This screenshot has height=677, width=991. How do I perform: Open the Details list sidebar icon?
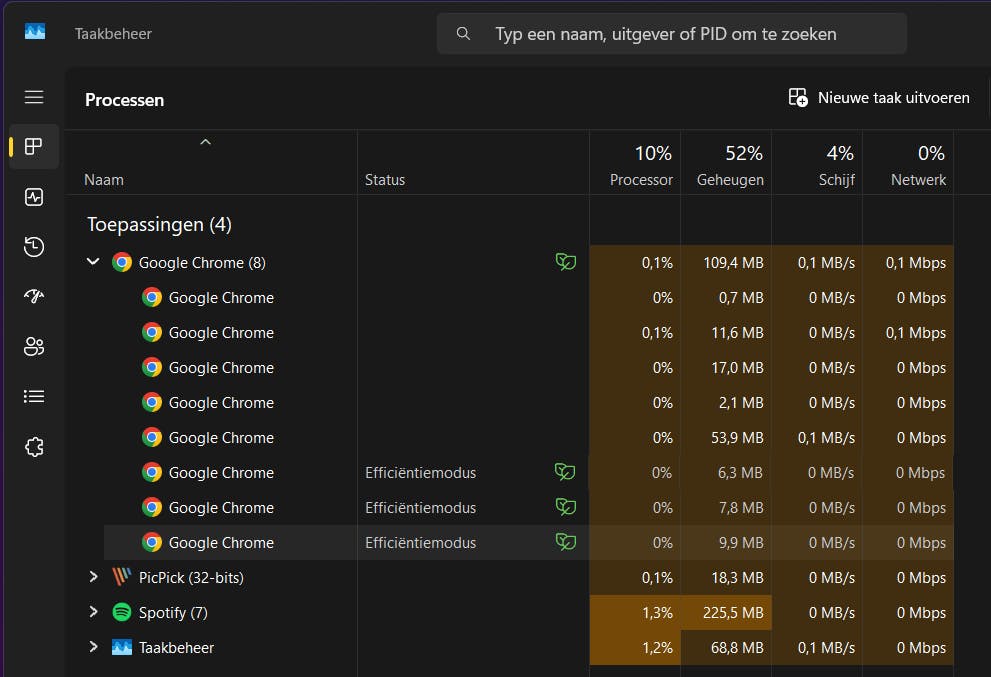click(34, 397)
